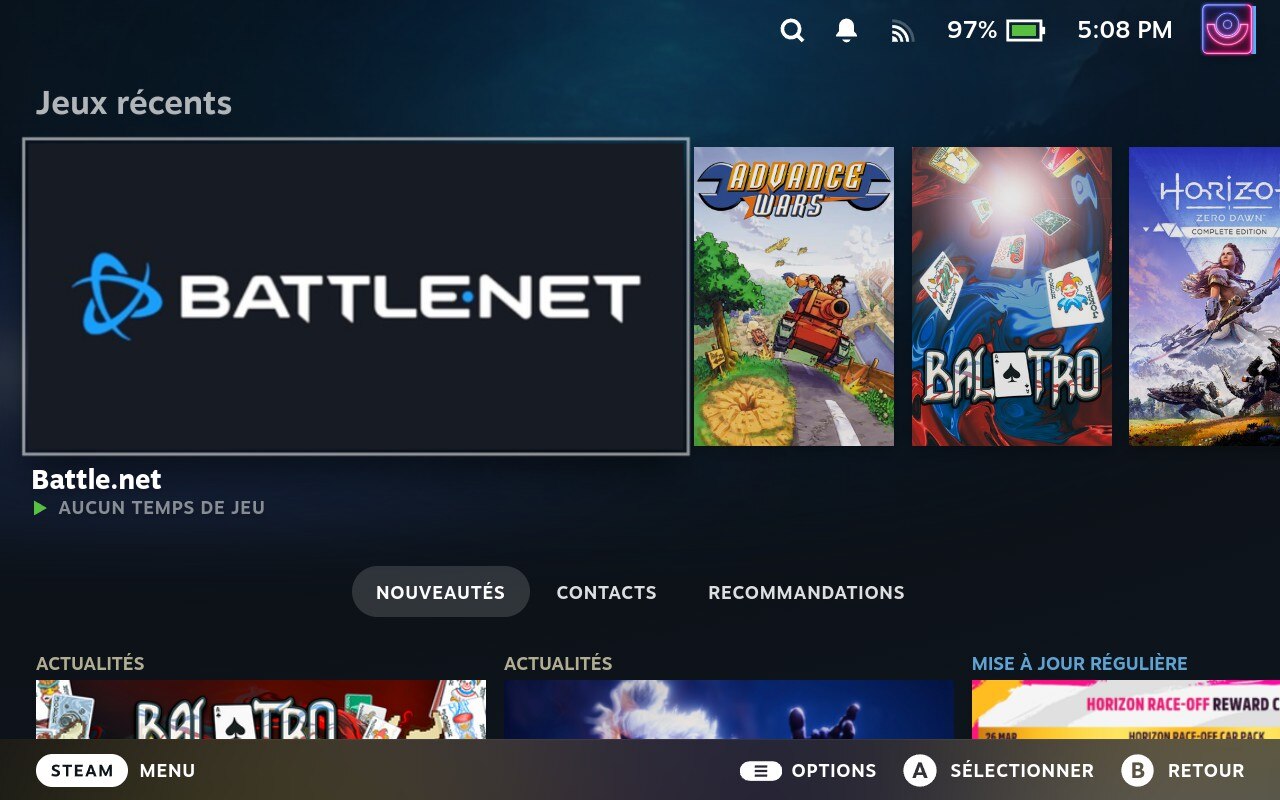
Task: Click RETOUR in the footer
Action: [x=1206, y=771]
